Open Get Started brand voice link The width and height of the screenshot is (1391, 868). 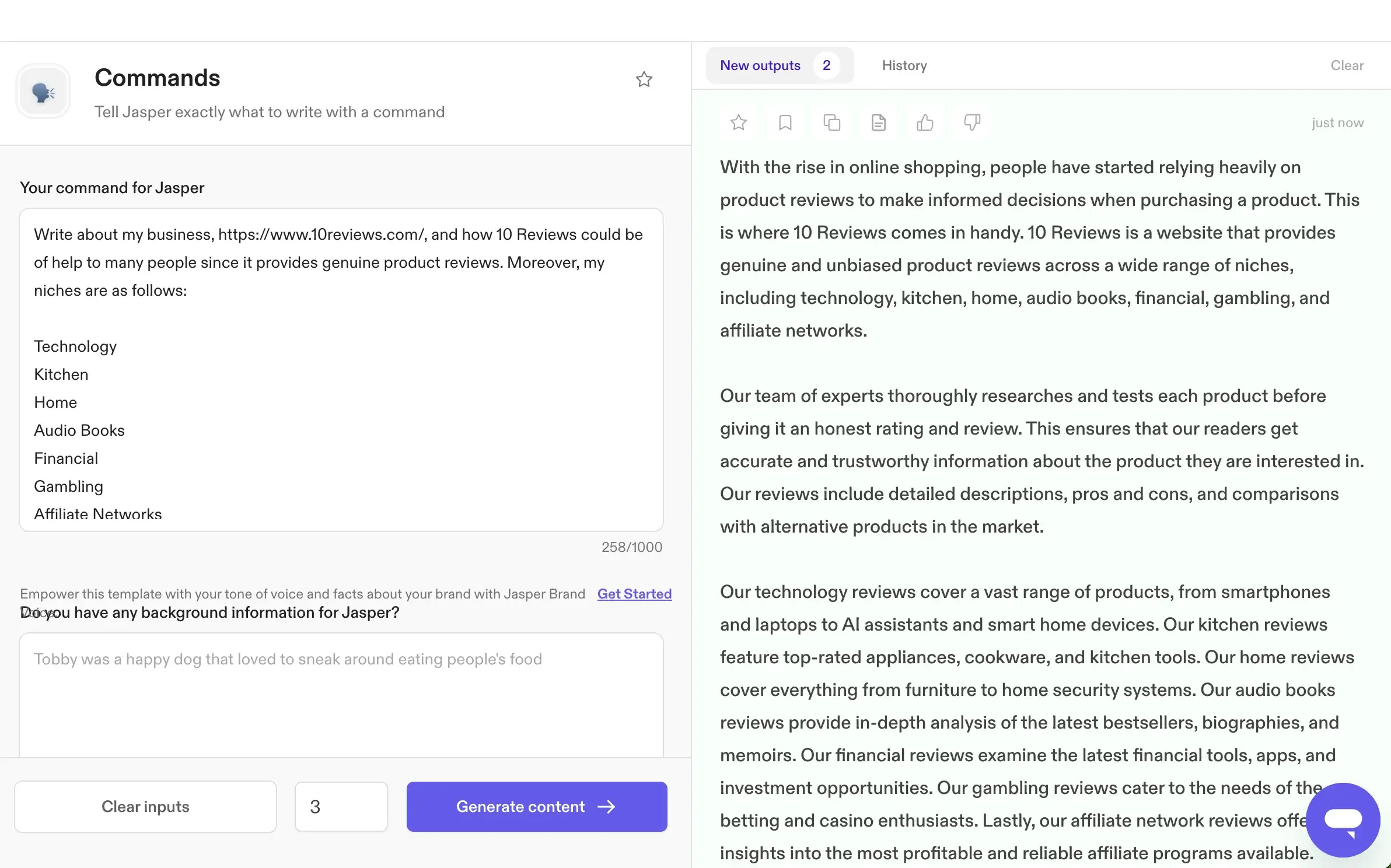[x=635, y=594]
